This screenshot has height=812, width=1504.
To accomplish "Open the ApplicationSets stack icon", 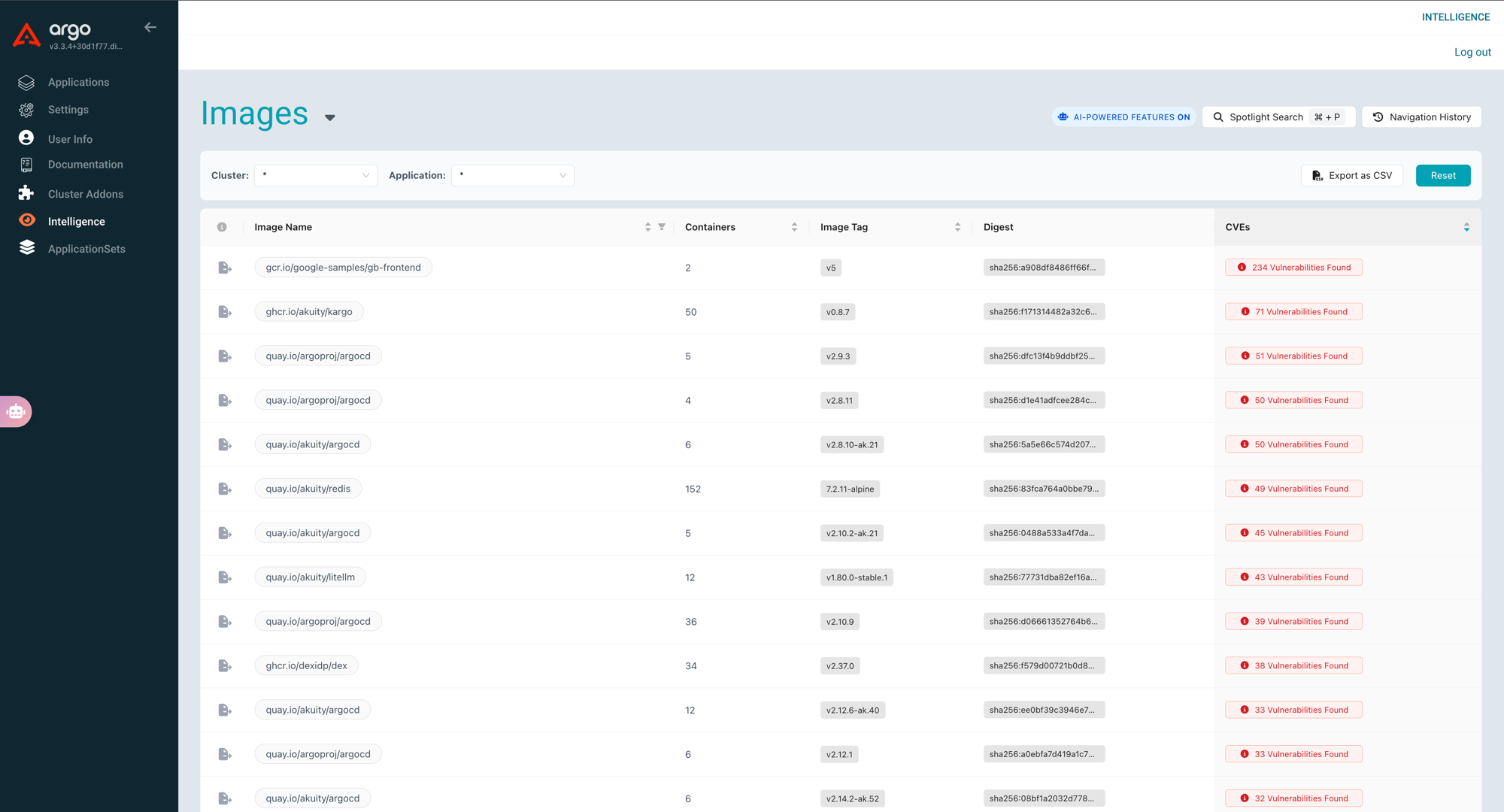I will tap(27, 248).
